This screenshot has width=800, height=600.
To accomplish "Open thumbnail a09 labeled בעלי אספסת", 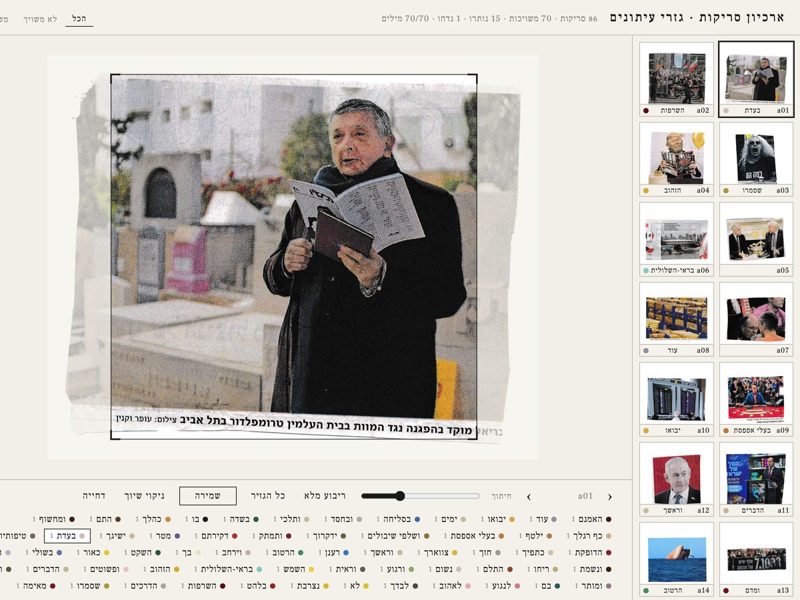I will (x=756, y=399).
